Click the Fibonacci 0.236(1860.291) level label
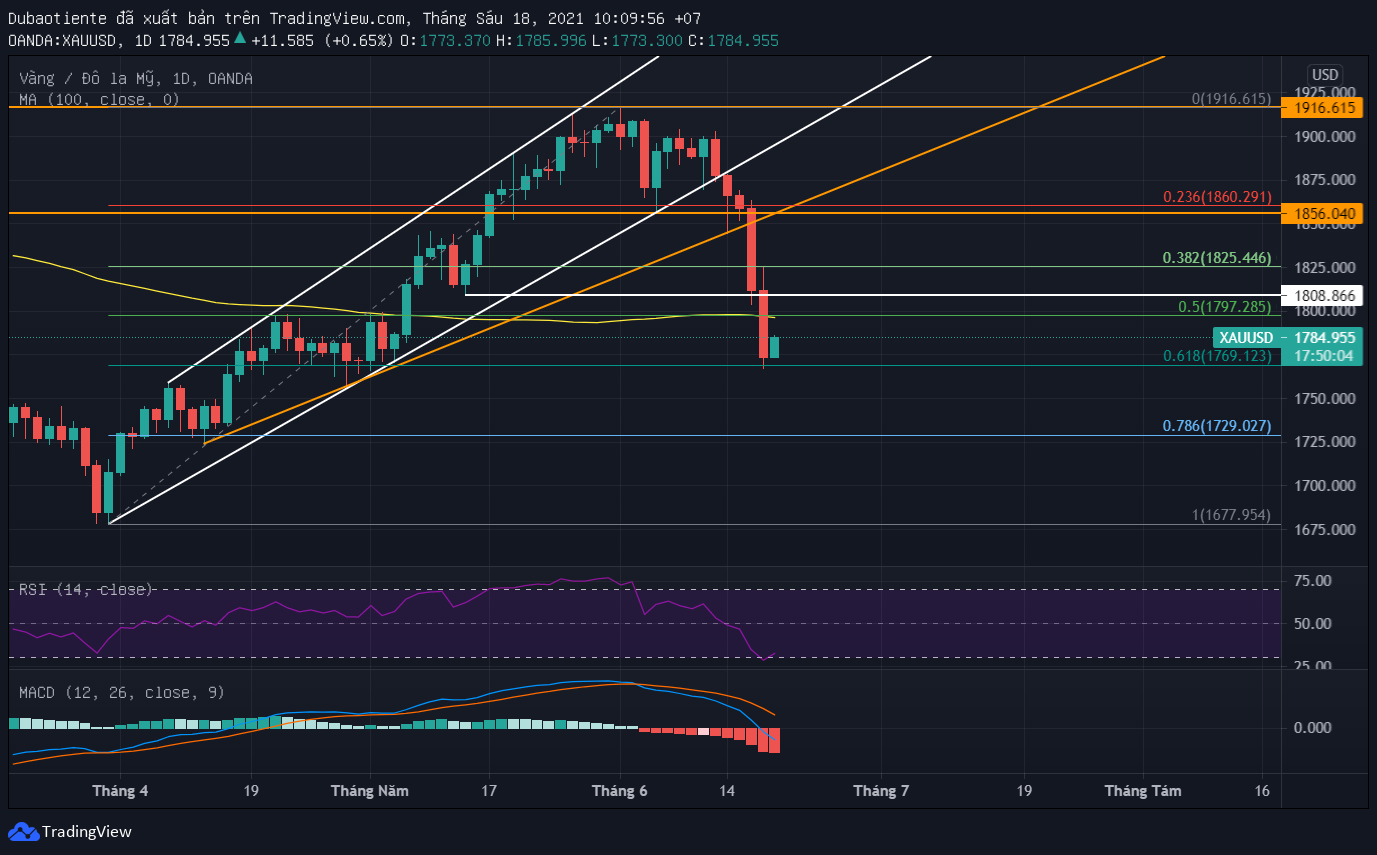This screenshot has height=855, width=1377. coord(1217,198)
